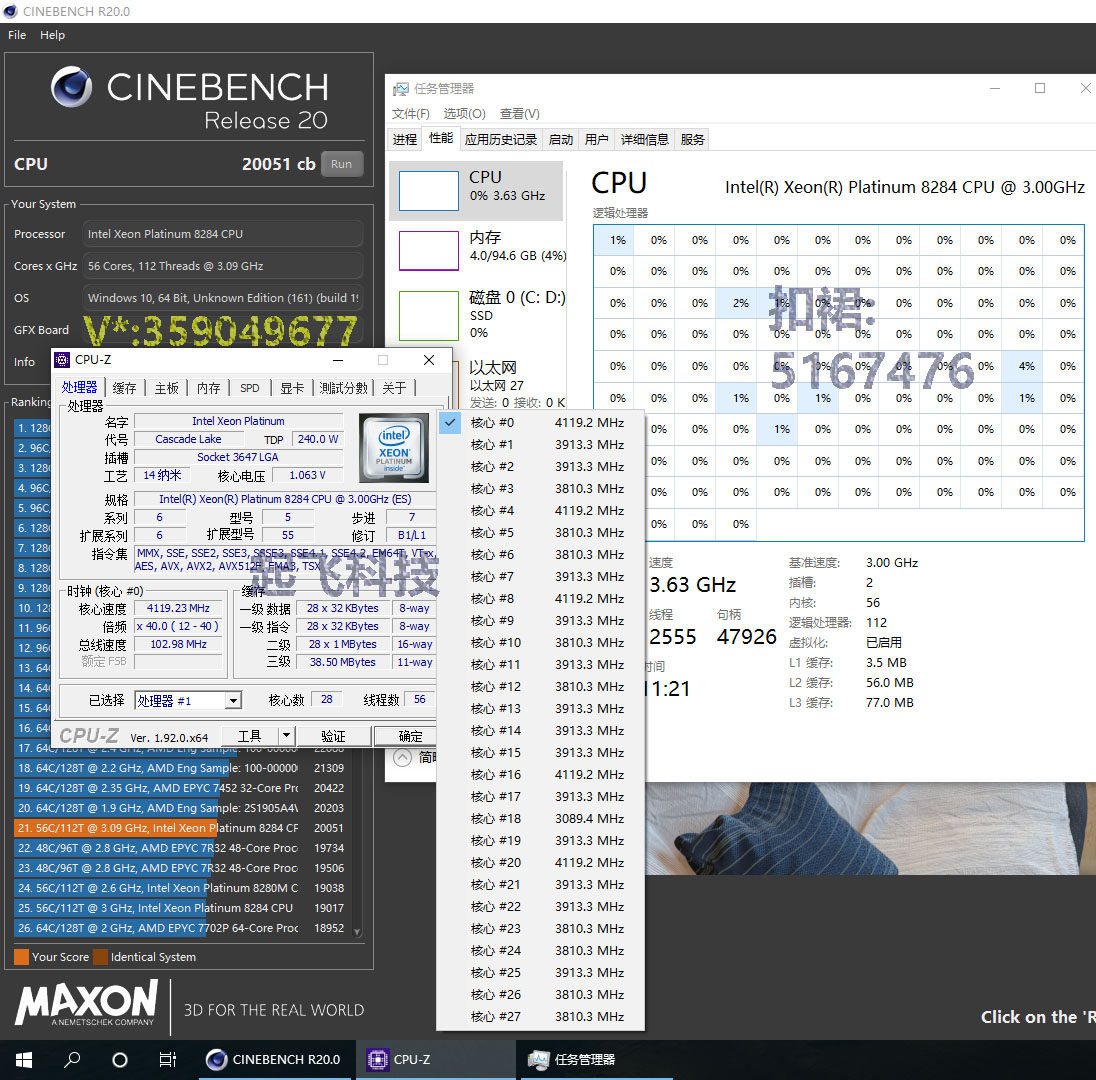Switch to CPU-Z 主板 tab
The image size is (1096, 1080).
tap(166, 388)
